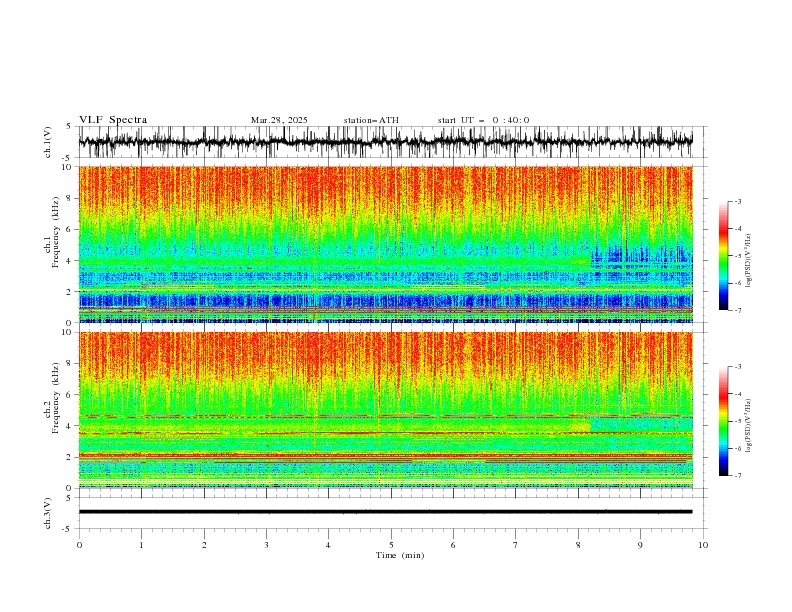792x612 pixels.
Task: Click the ch.2 "Frequency (kHz)" axis label
Action: (x=55, y=398)
